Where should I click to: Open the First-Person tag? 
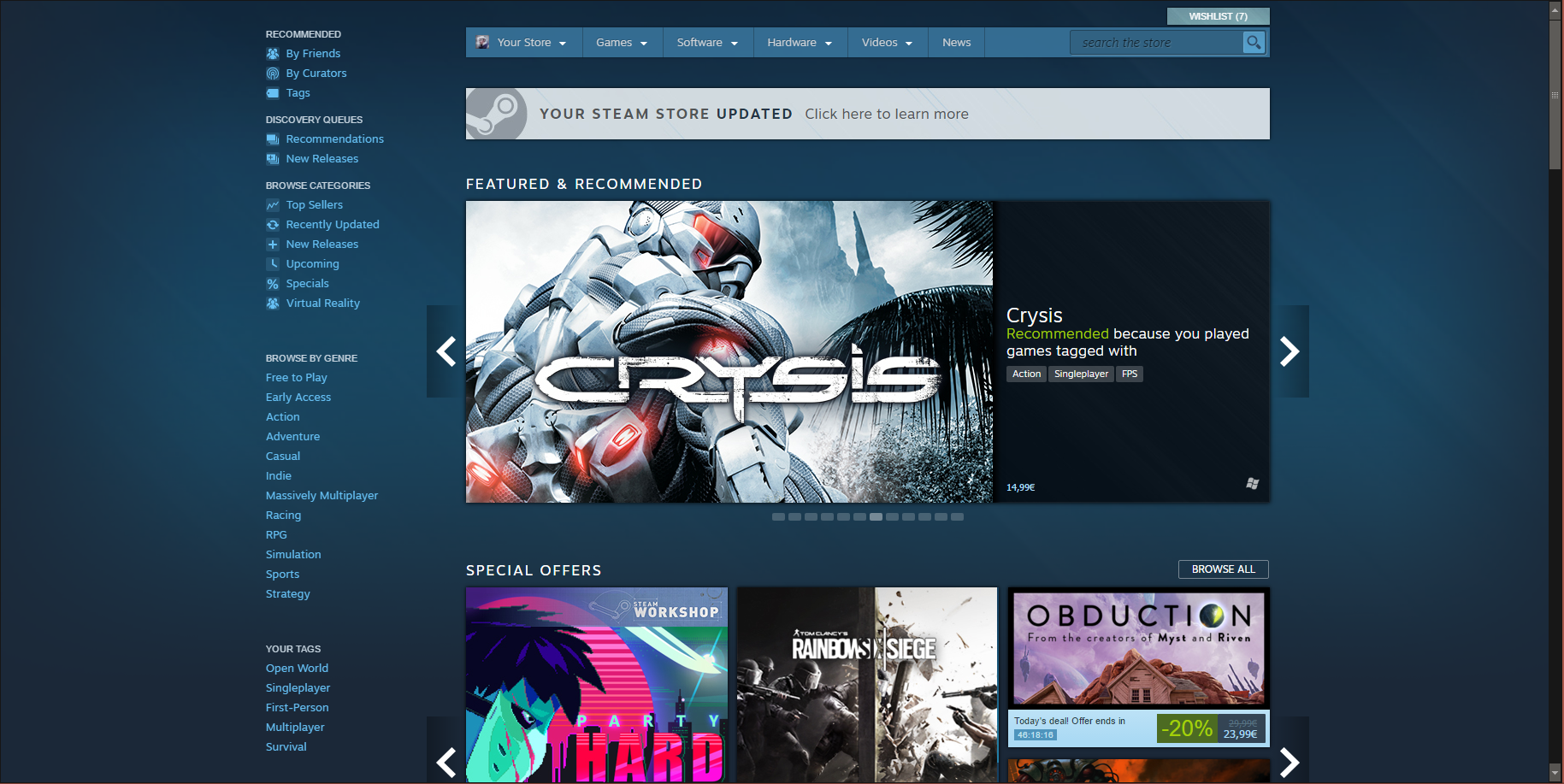tap(297, 708)
